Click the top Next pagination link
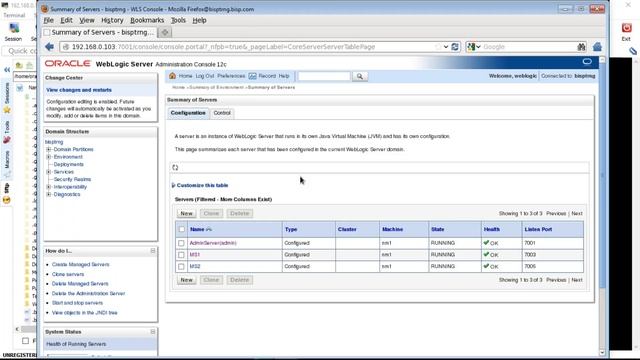This screenshot has width=640, height=360. pyautogui.click(x=577, y=213)
